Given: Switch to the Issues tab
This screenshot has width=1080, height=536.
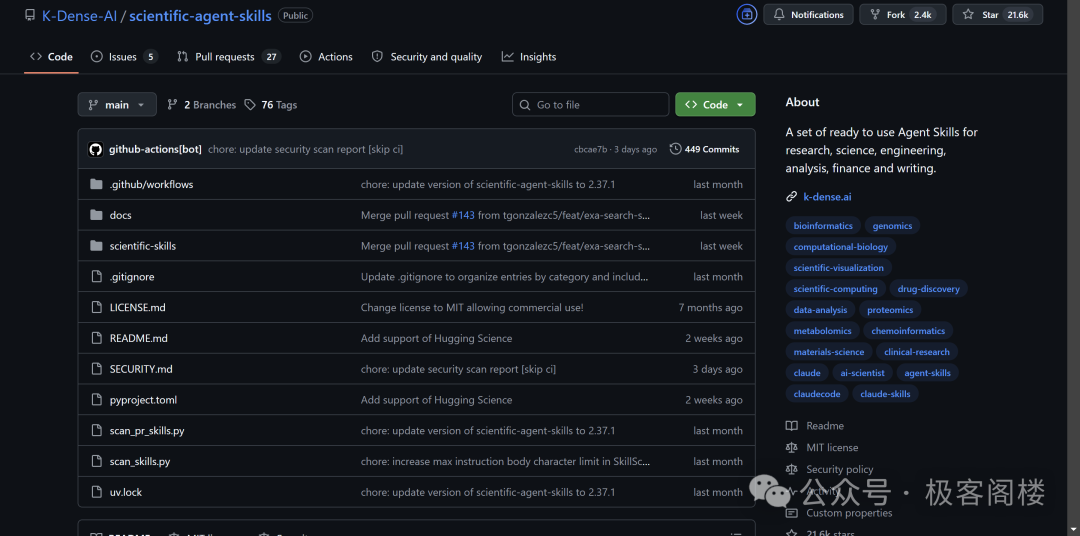Looking at the screenshot, I should click(125, 56).
